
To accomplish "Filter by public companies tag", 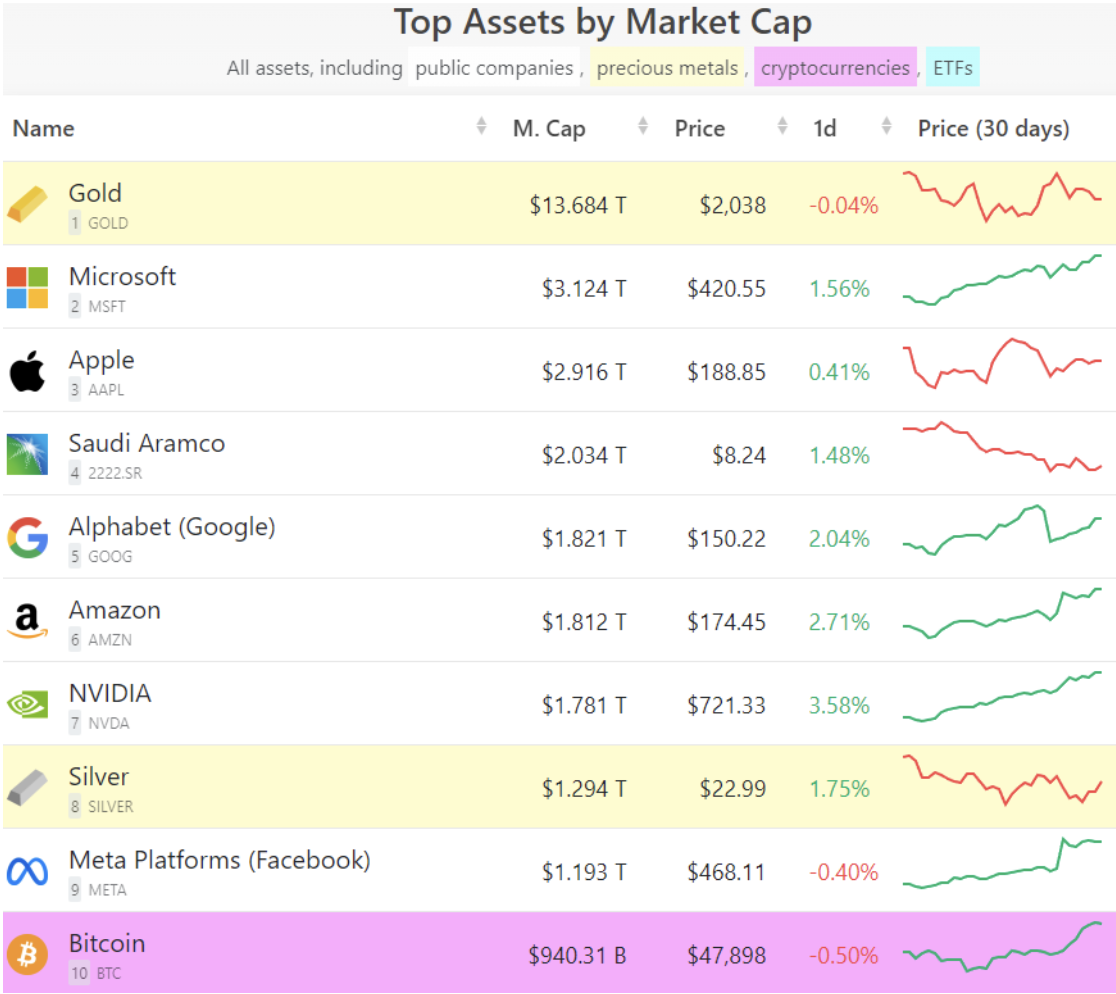I will [x=494, y=68].
